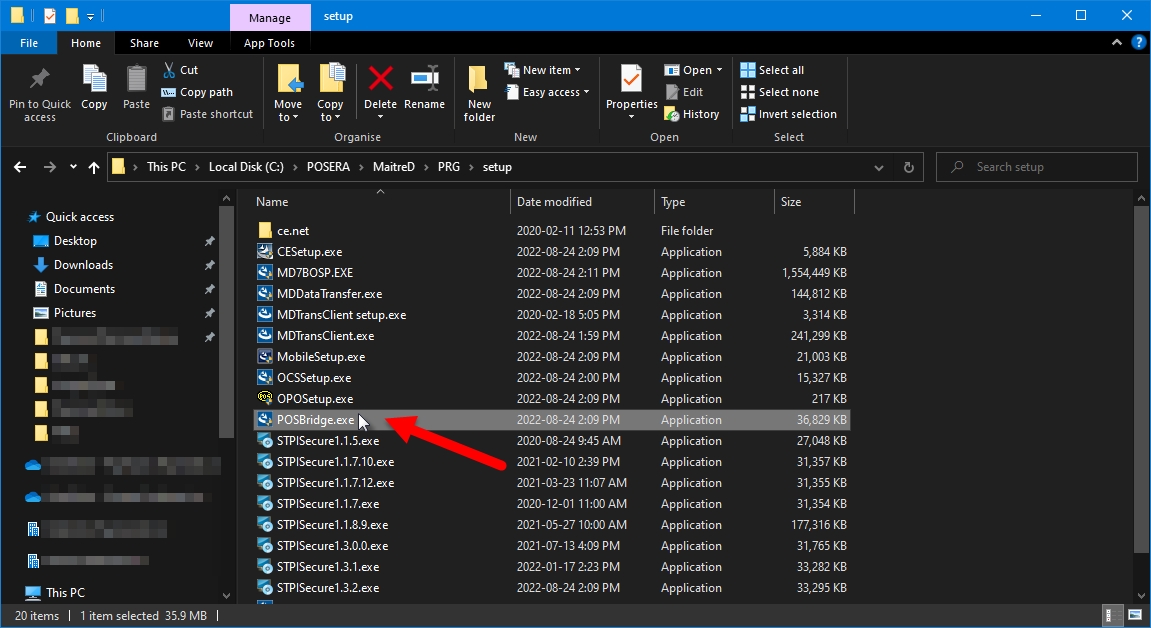Open address bar history dropdown
Image resolution: width=1151 pixels, height=628 pixels.
(x=882, y=167)
